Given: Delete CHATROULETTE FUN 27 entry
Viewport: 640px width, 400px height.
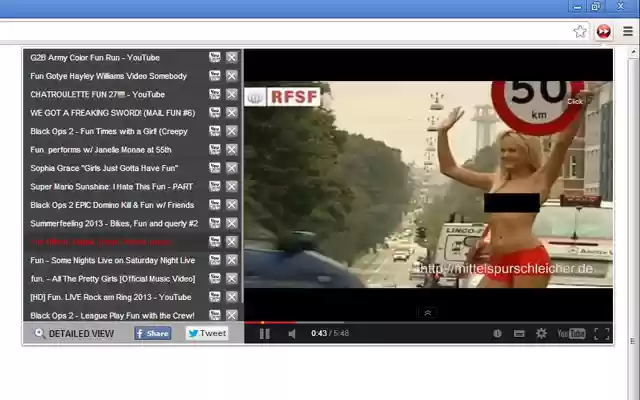Looking at the screenshot, I should point(232,94).
